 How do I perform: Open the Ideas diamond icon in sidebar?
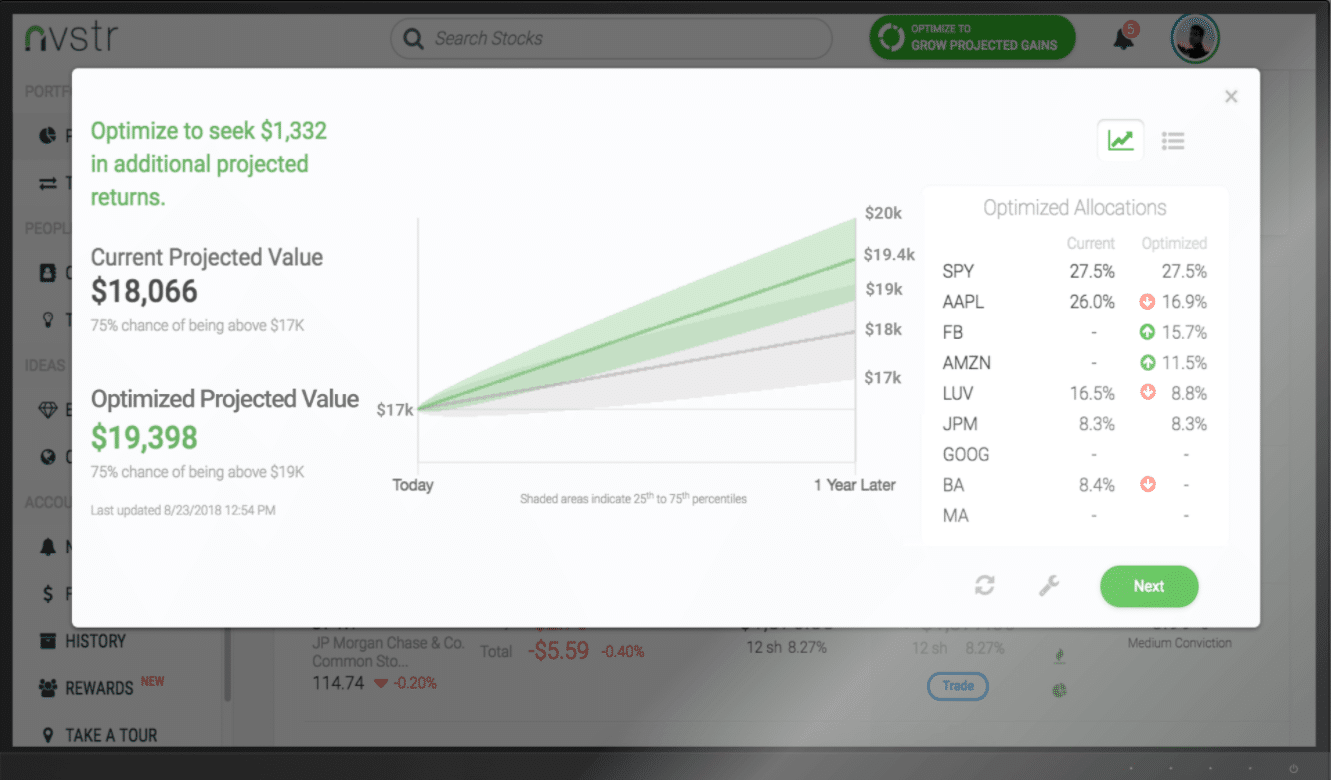click(x=47, y=408)
